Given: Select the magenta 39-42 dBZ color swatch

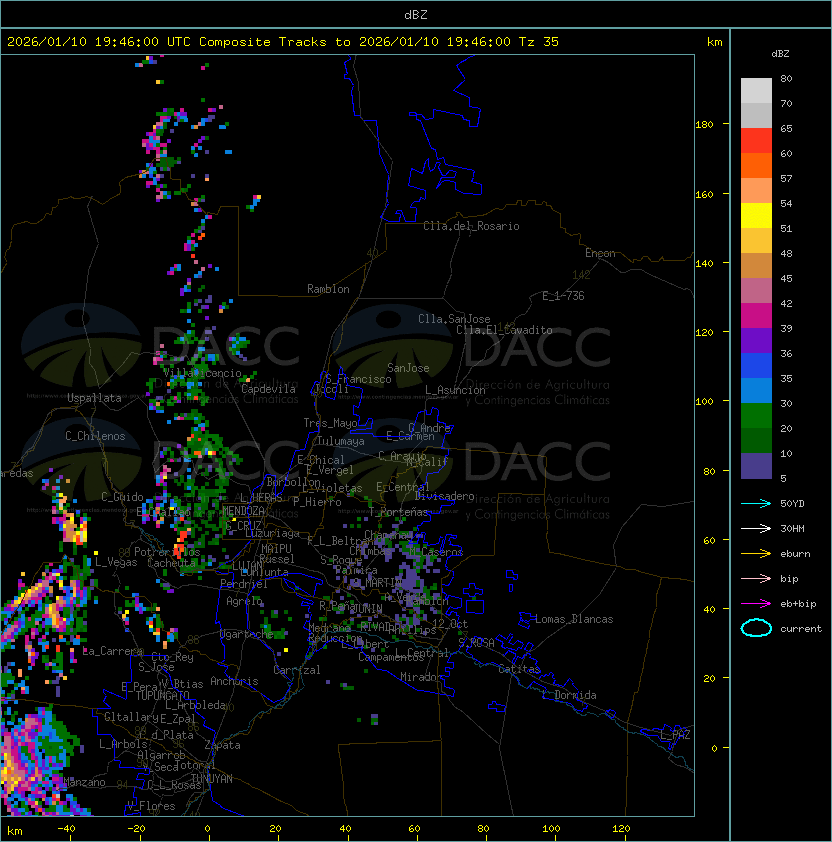Looking at the screenshot, I should 756,316.
